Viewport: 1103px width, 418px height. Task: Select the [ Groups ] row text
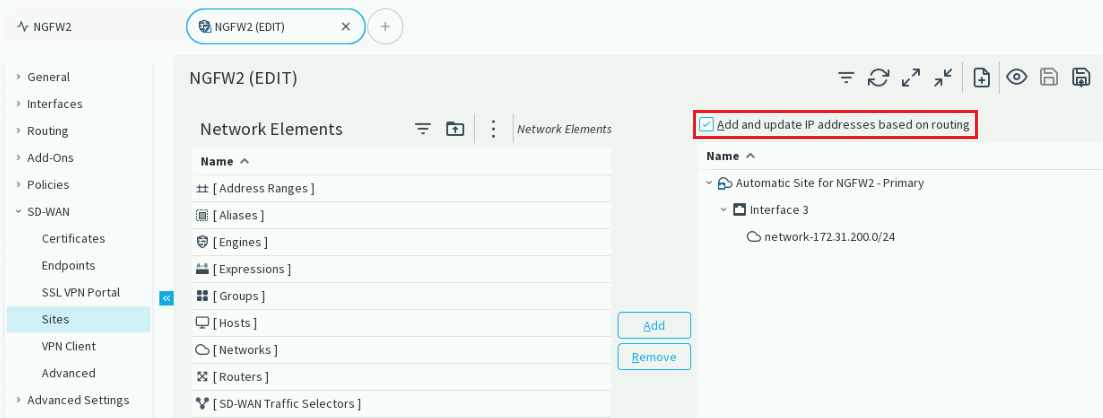(239, 296)
